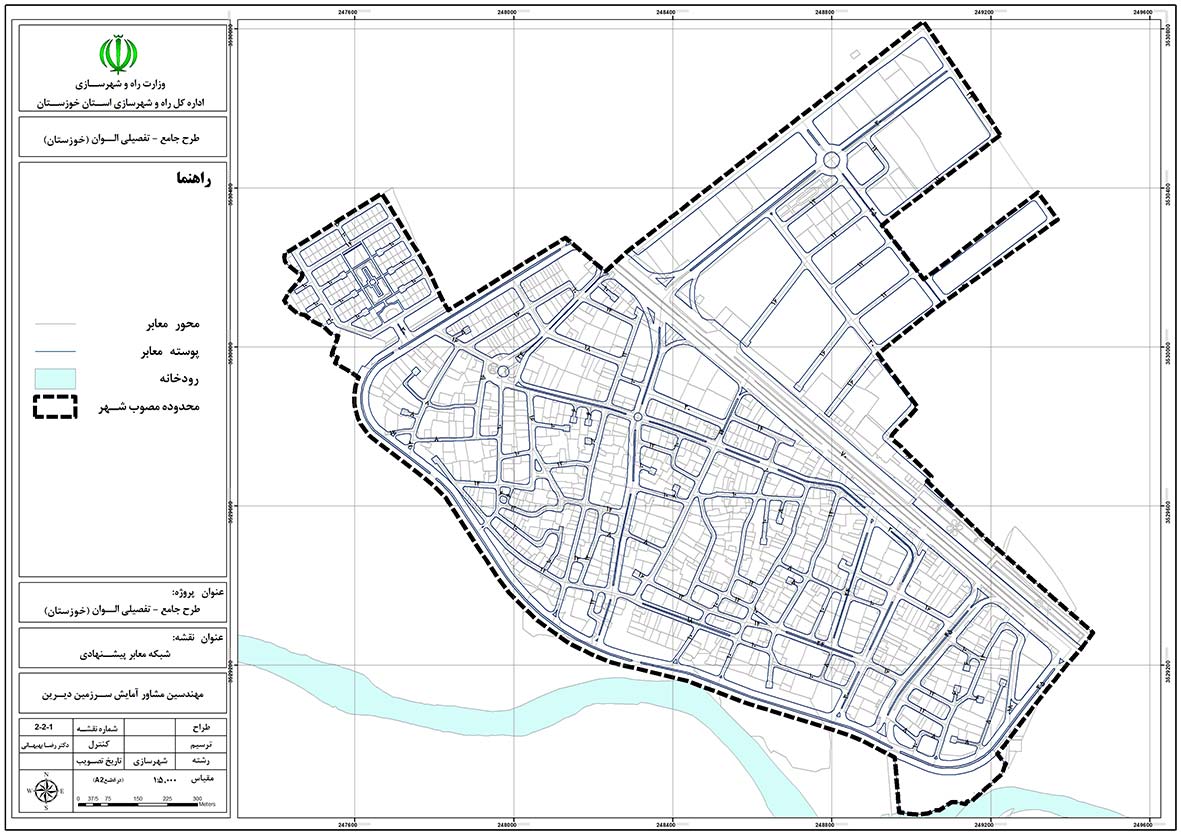
Task: Click the 'راهنما' legend heading
Action: (195, 180)
